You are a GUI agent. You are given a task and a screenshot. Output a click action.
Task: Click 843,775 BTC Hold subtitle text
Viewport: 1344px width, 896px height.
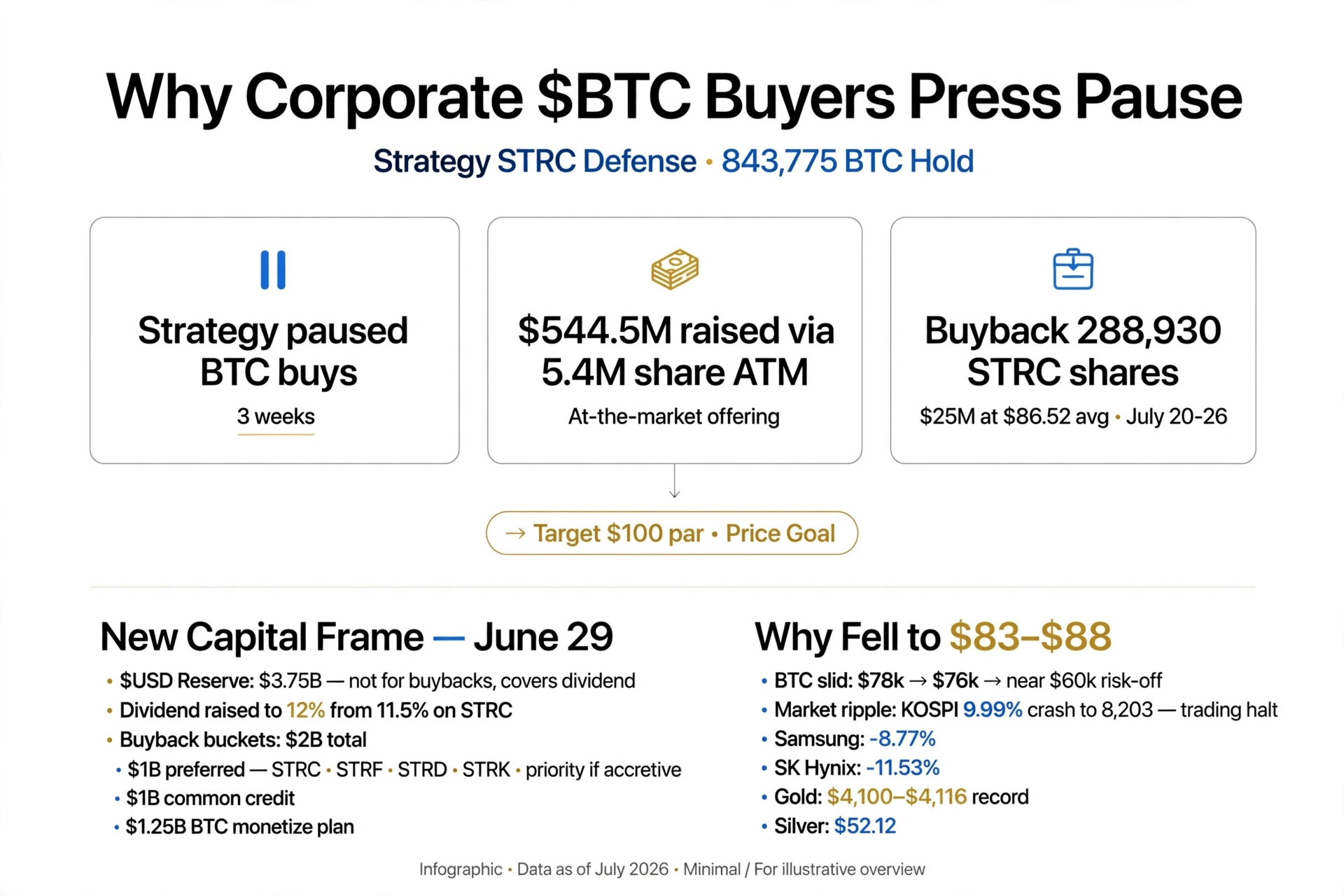point(847,162)
